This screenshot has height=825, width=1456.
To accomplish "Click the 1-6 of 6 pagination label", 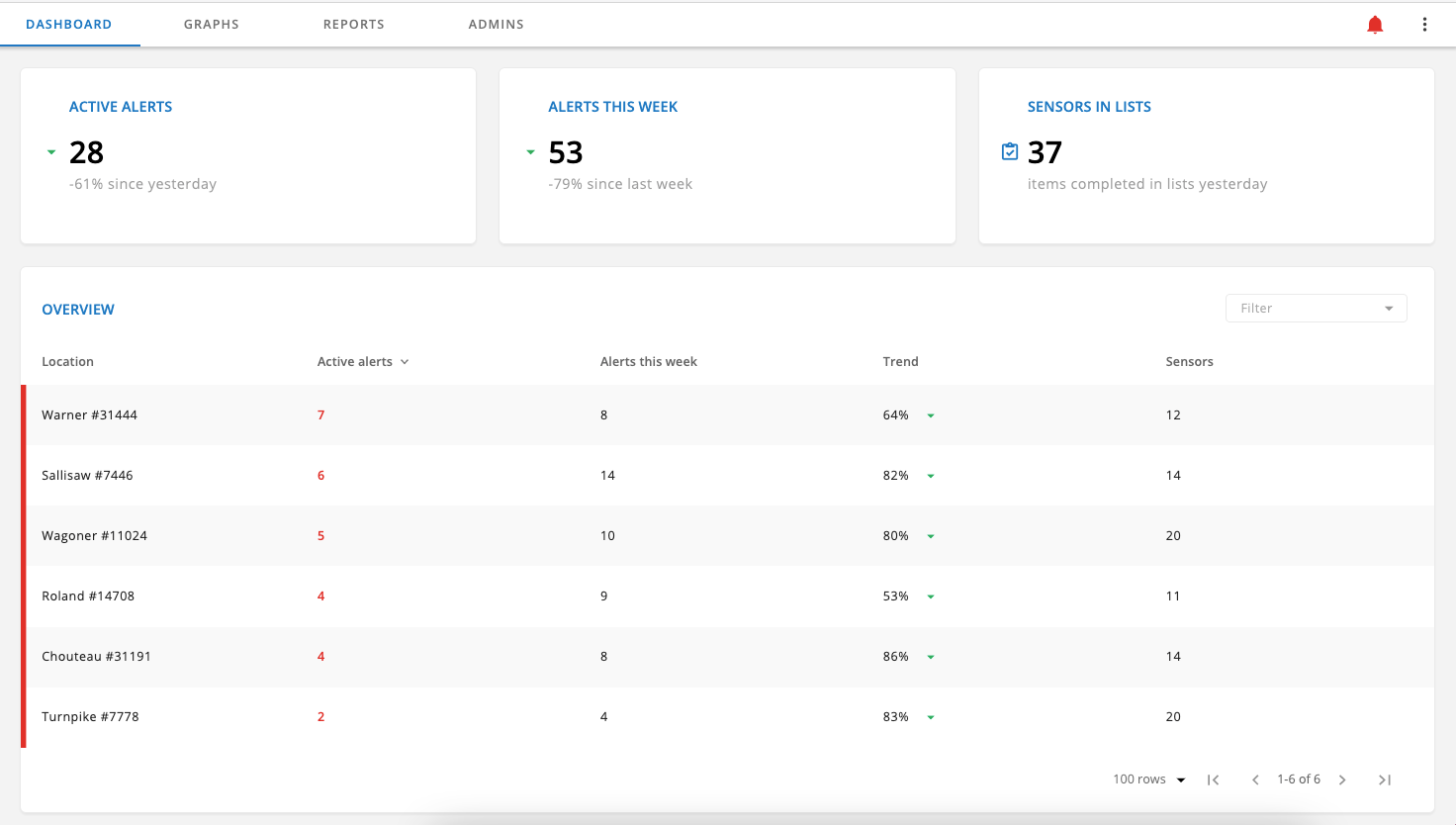I will (x=1299, y=779).
